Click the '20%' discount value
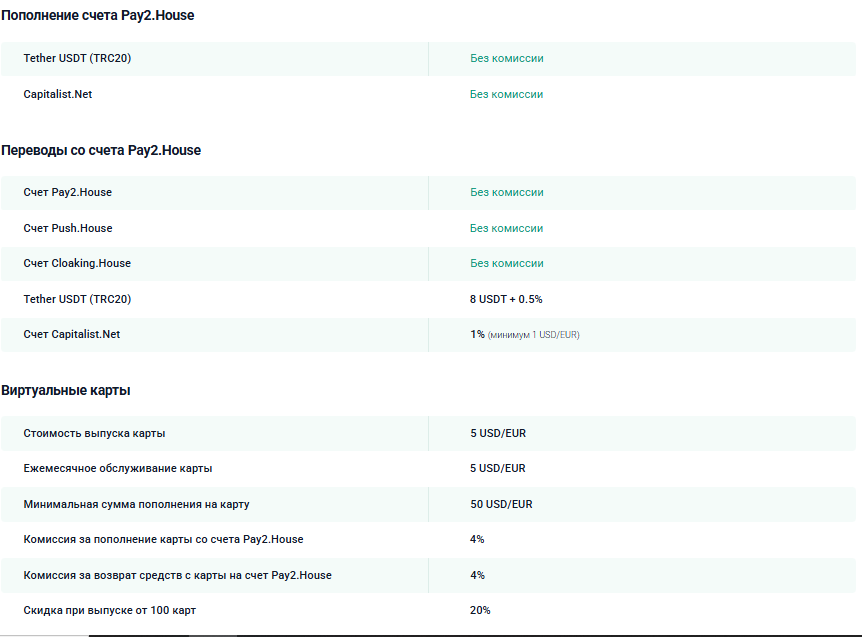Screen dimensions: 862x637 [x=480, y=610]
